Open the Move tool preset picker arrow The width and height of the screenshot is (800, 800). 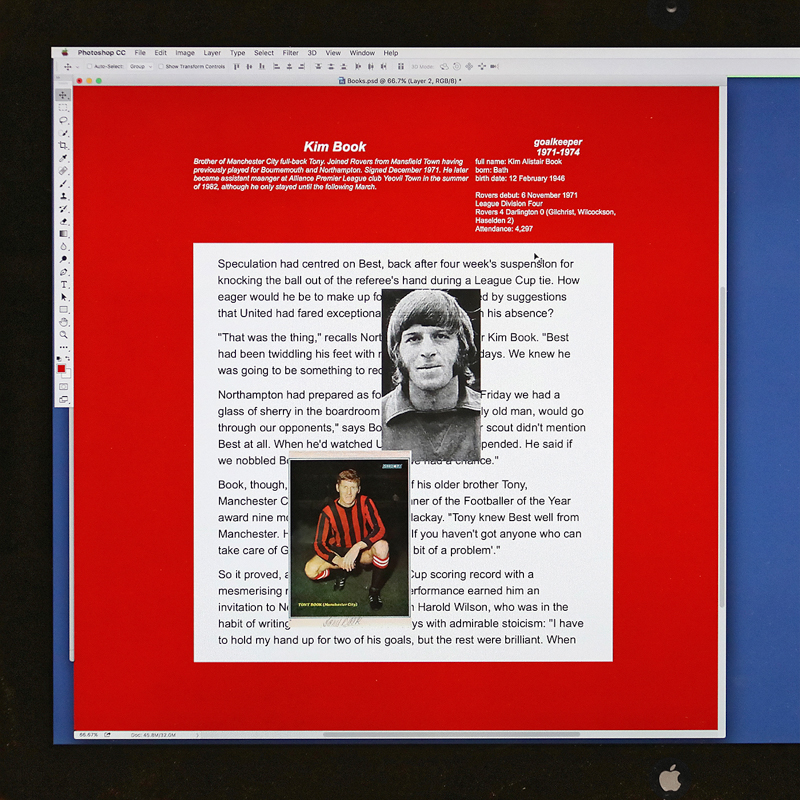pyautogui.click(x=78, y=67)
